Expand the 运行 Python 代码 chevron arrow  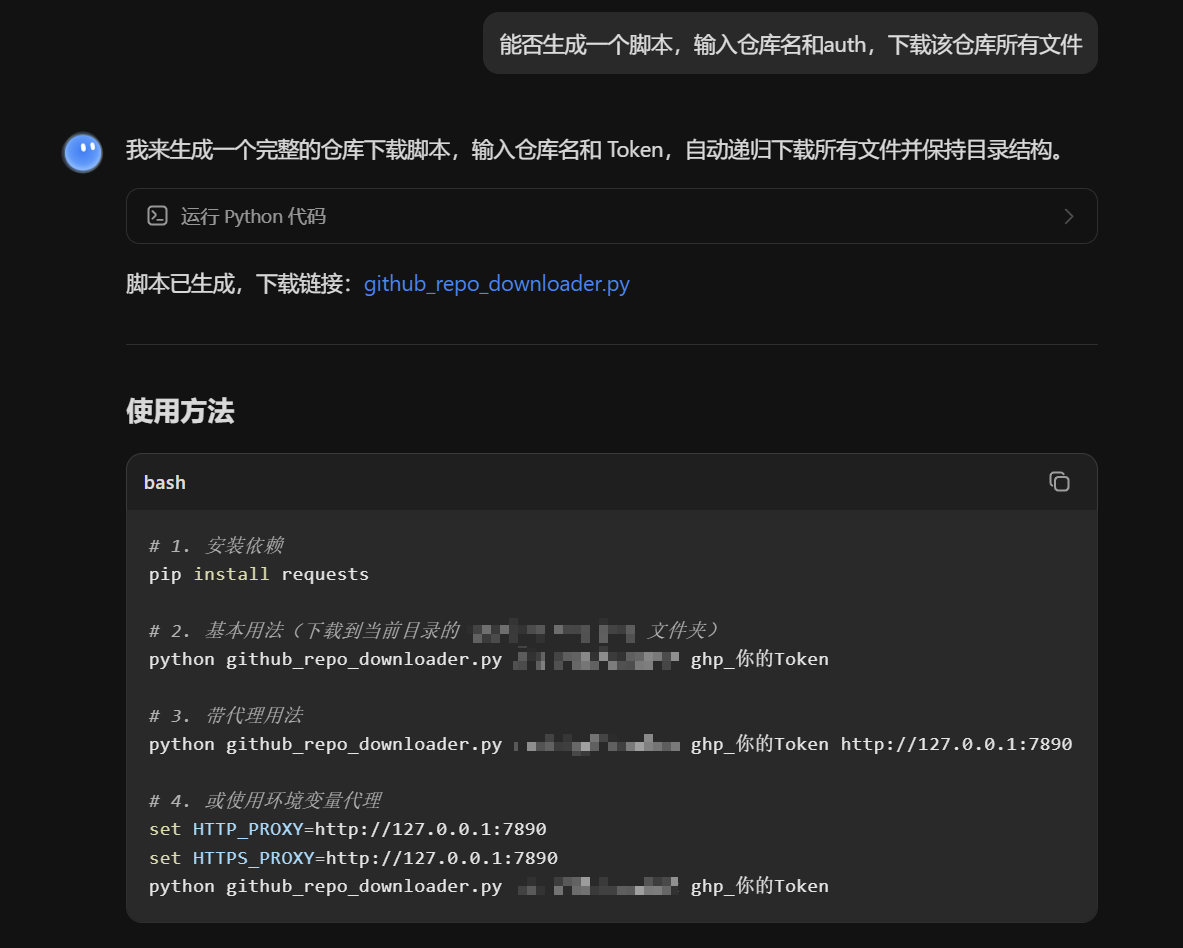pyautogui.click(x=1068, y=216)
